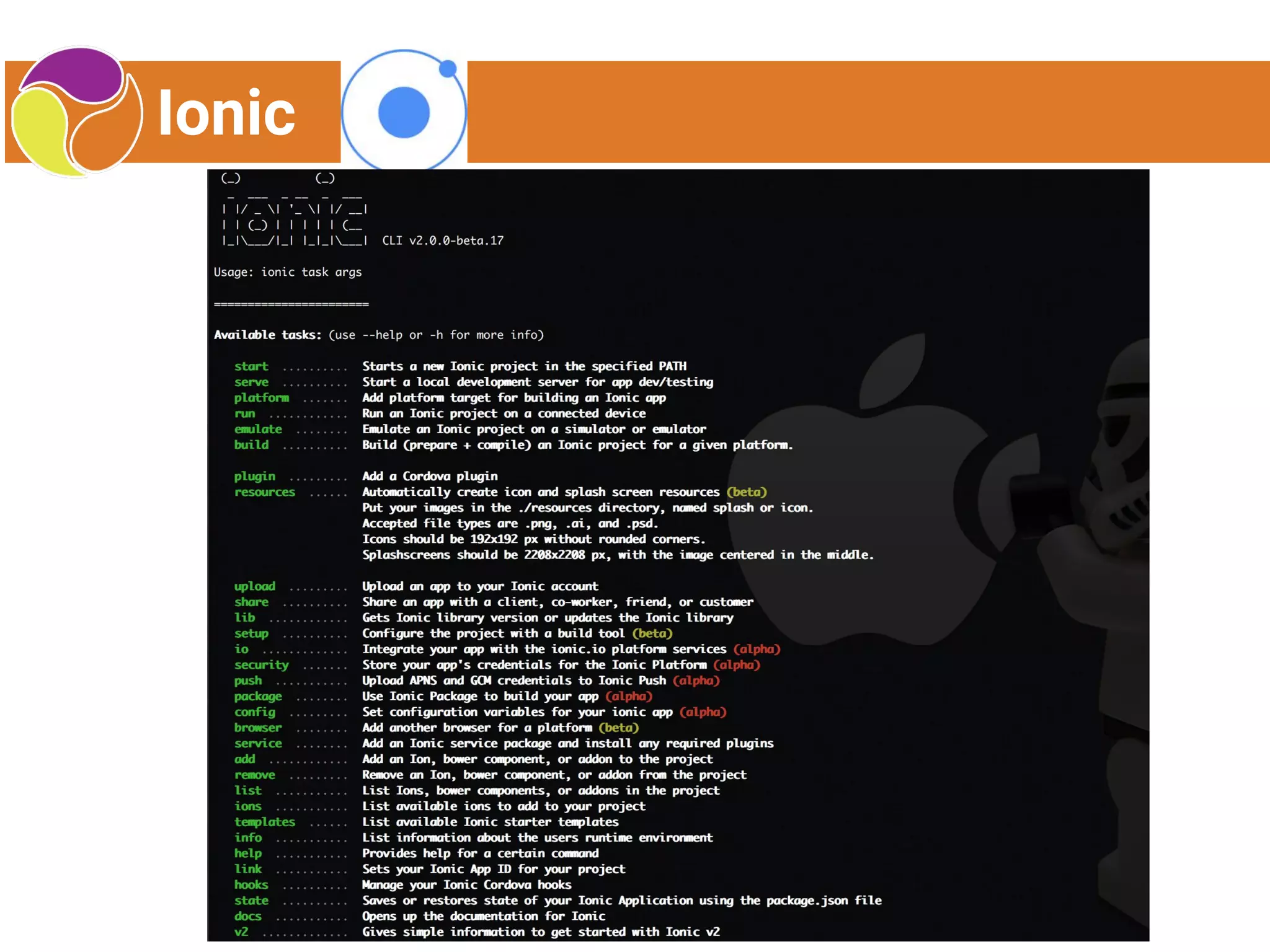Click 'Starts a new Ionic project' description
This screenshot has width=1270, height=952.
click(524, 366)
